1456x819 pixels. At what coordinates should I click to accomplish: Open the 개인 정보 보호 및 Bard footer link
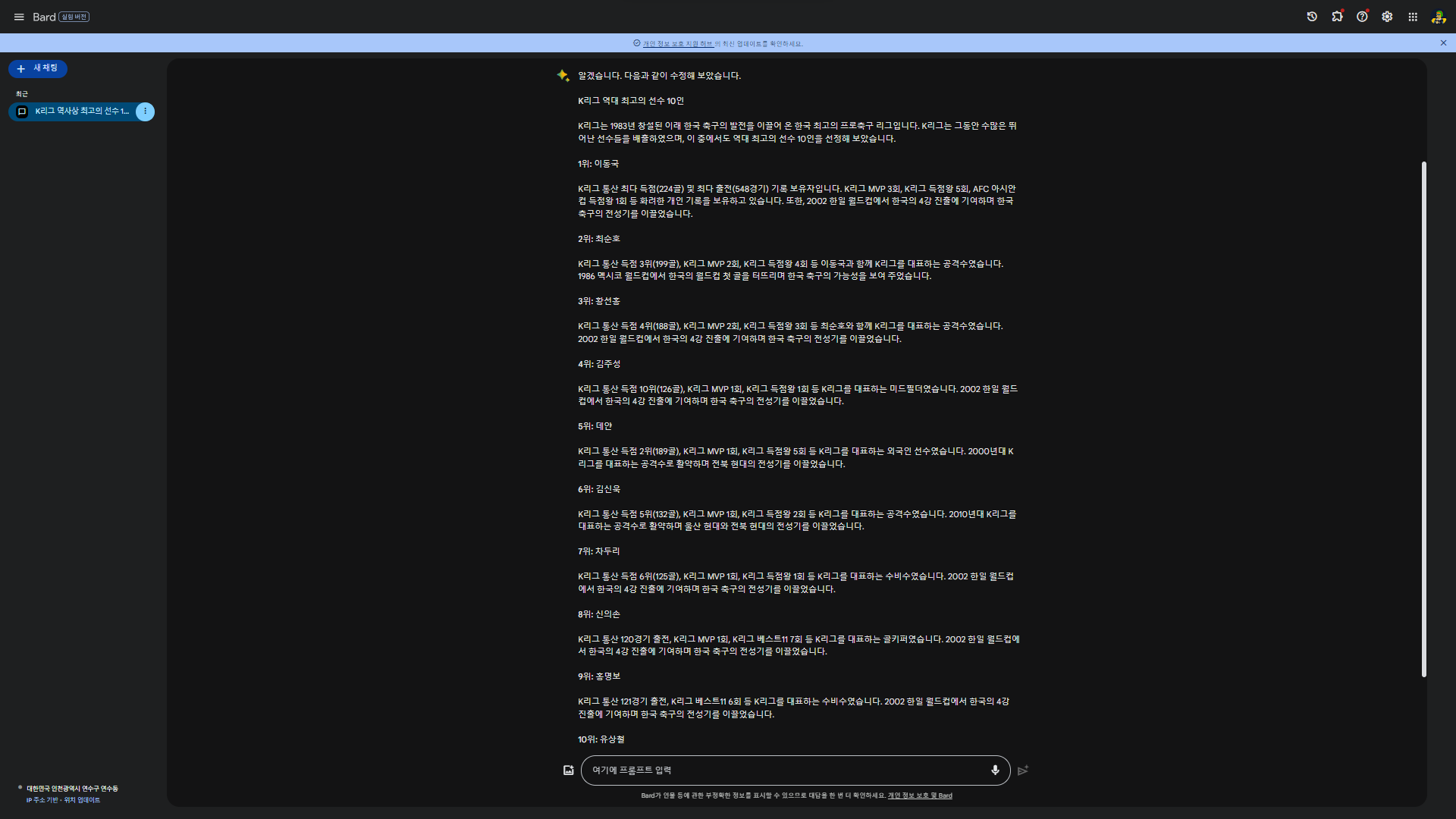point(920,795)
